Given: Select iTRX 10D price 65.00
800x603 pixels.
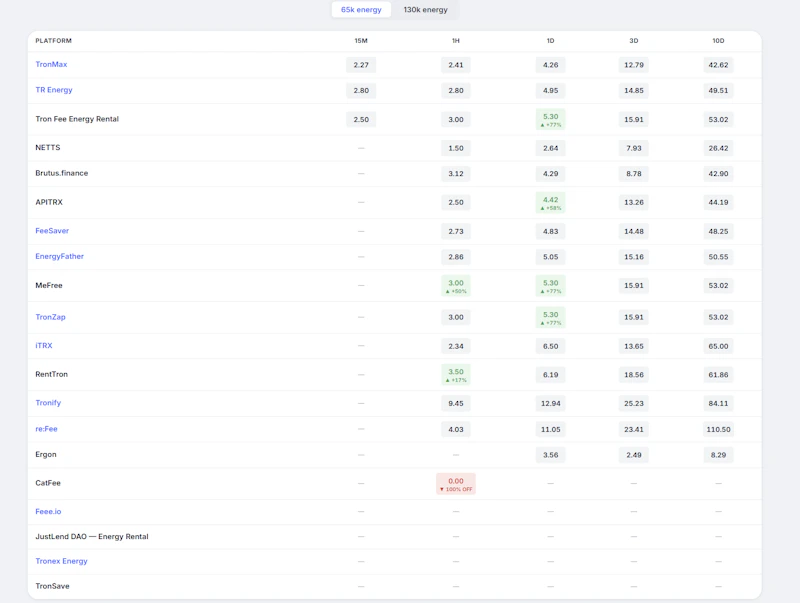Looking at the screenshot, I should [718, 346].
